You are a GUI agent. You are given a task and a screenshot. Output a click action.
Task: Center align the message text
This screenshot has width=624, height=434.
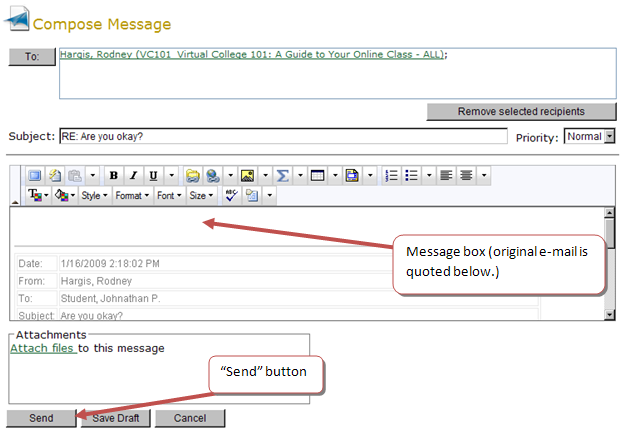466,175
